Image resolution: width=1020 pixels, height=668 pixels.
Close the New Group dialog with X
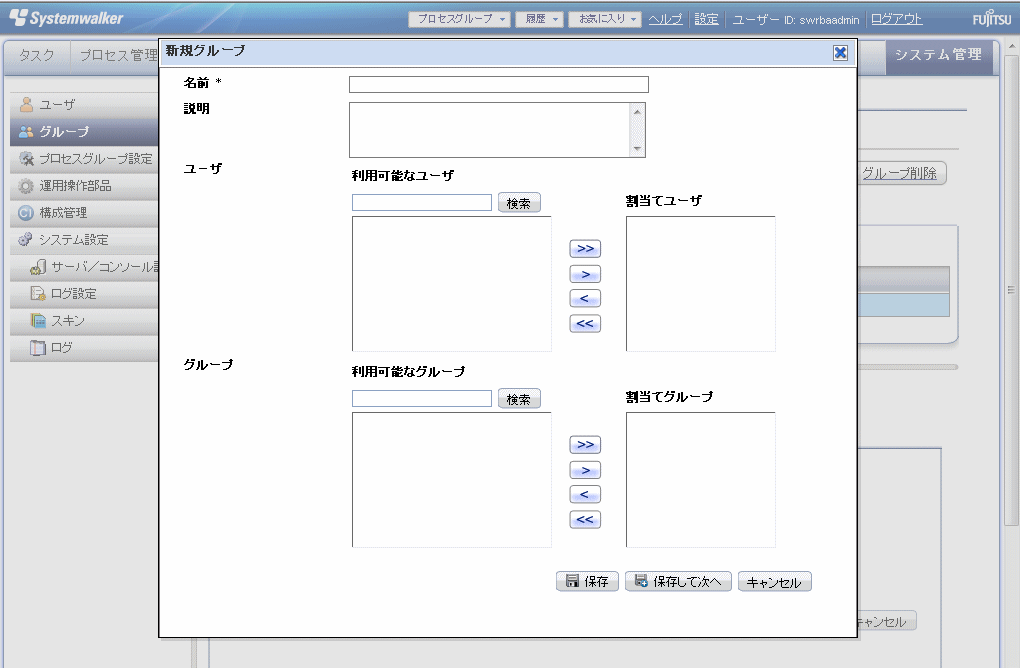click(841, 53)
